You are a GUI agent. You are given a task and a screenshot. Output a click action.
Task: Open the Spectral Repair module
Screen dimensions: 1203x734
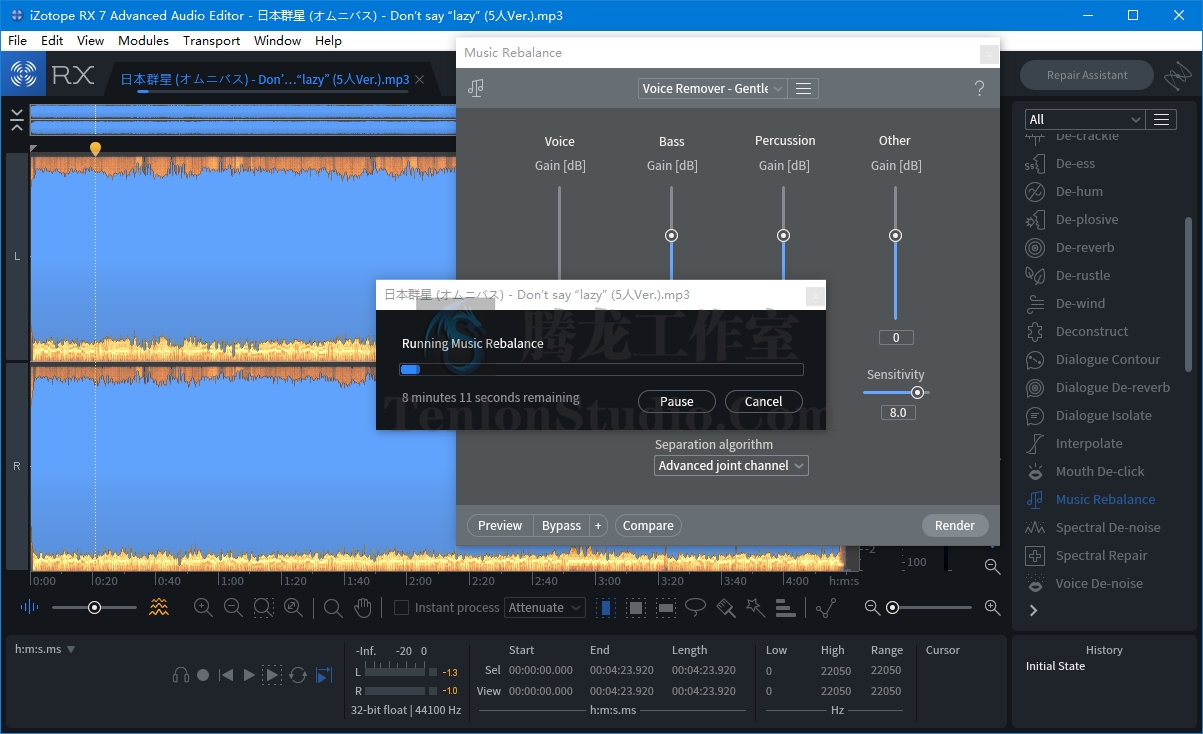(1101, 555)
